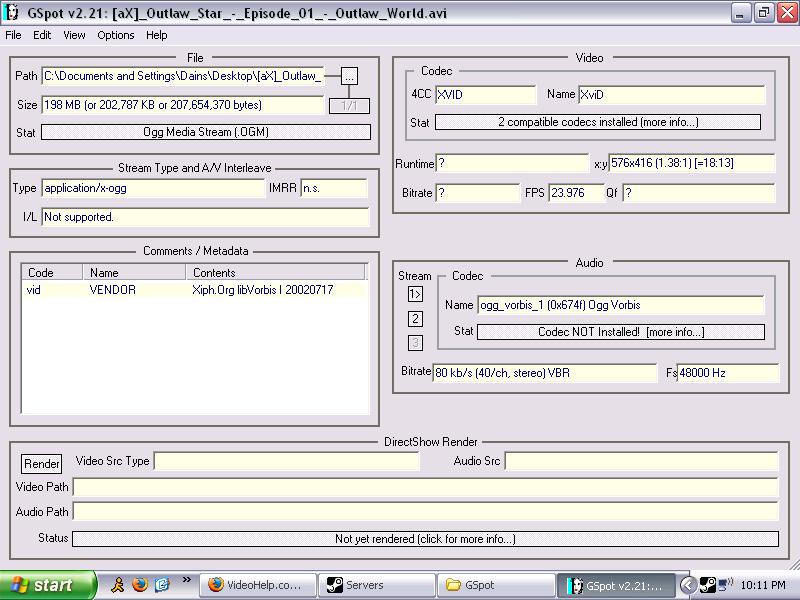
Task: Open the Edit menu
Action: (x=42, y=35)
